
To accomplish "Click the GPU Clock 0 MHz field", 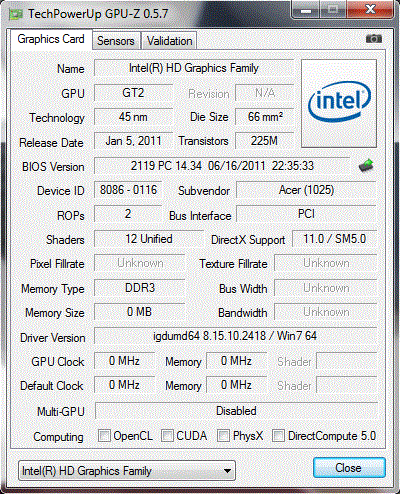I will [124, 361].
